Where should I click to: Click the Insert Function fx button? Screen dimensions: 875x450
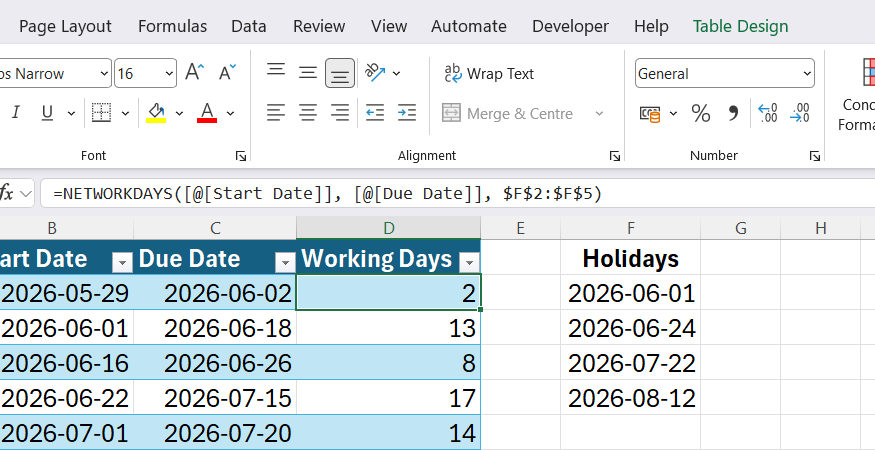7,194
